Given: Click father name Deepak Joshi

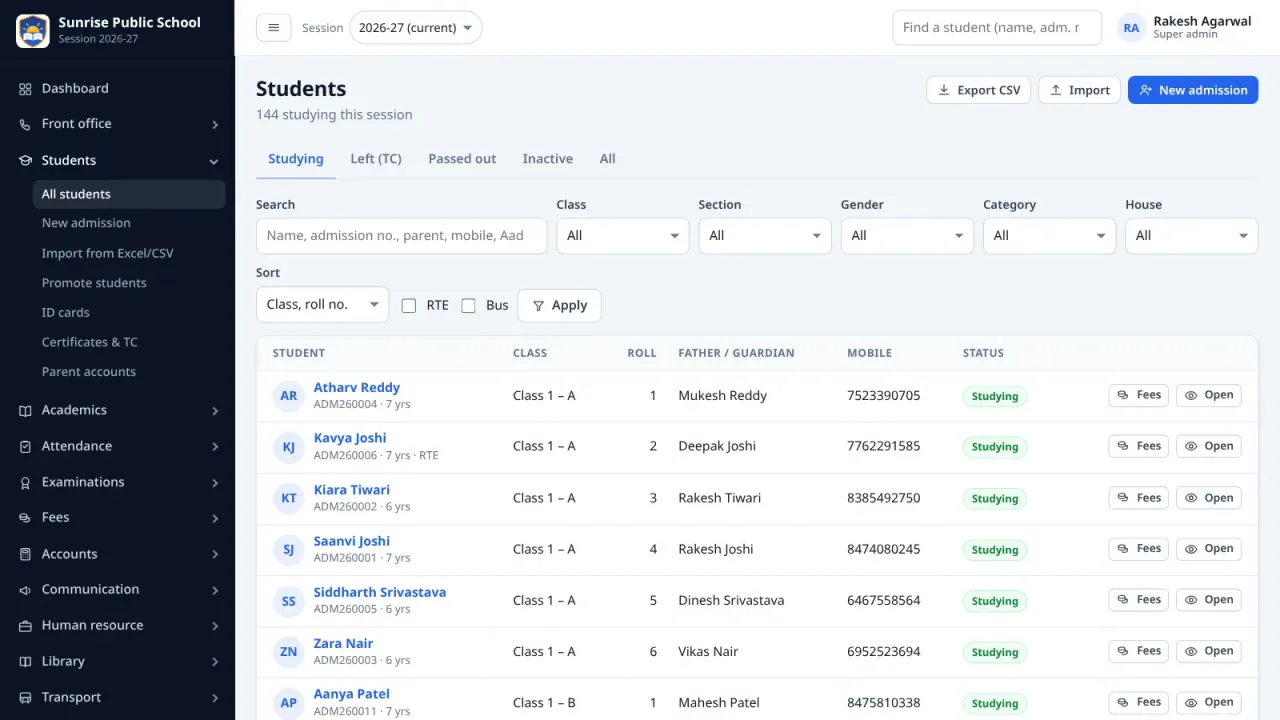Looking at the screenshot, I should pyautogui.click(x=717, y=447).
